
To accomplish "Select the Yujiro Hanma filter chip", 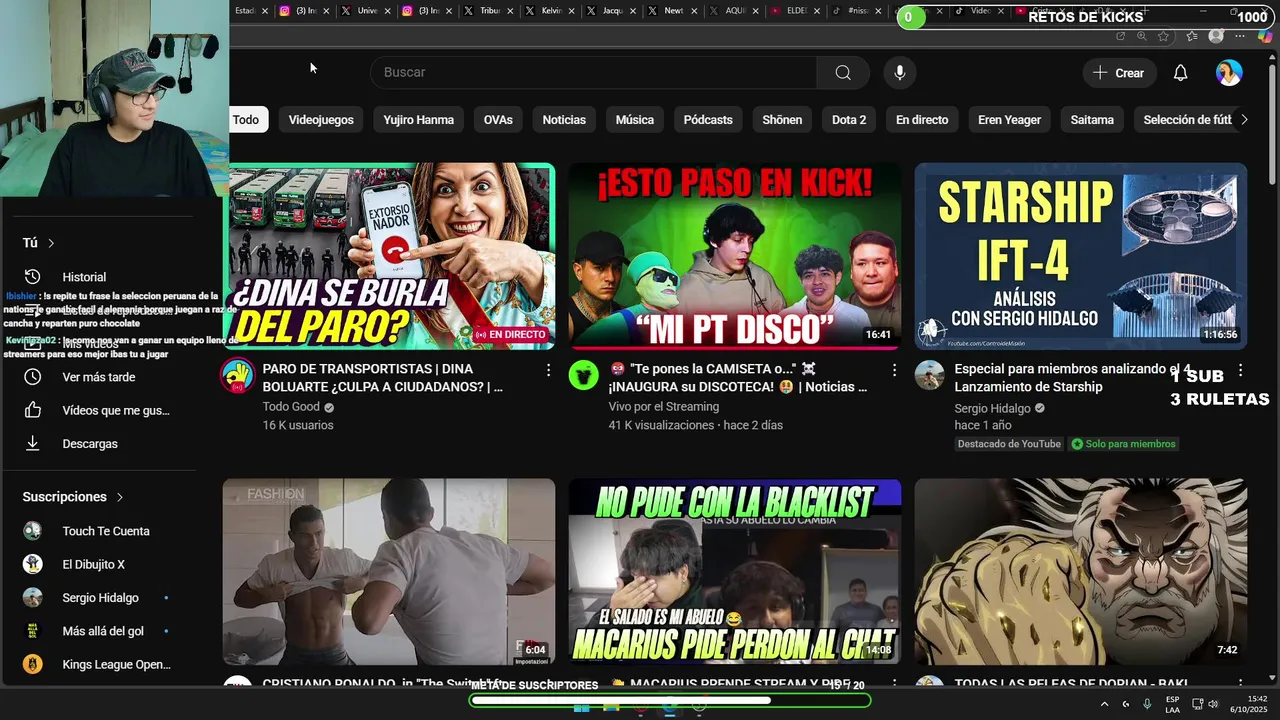I will 418,120.
